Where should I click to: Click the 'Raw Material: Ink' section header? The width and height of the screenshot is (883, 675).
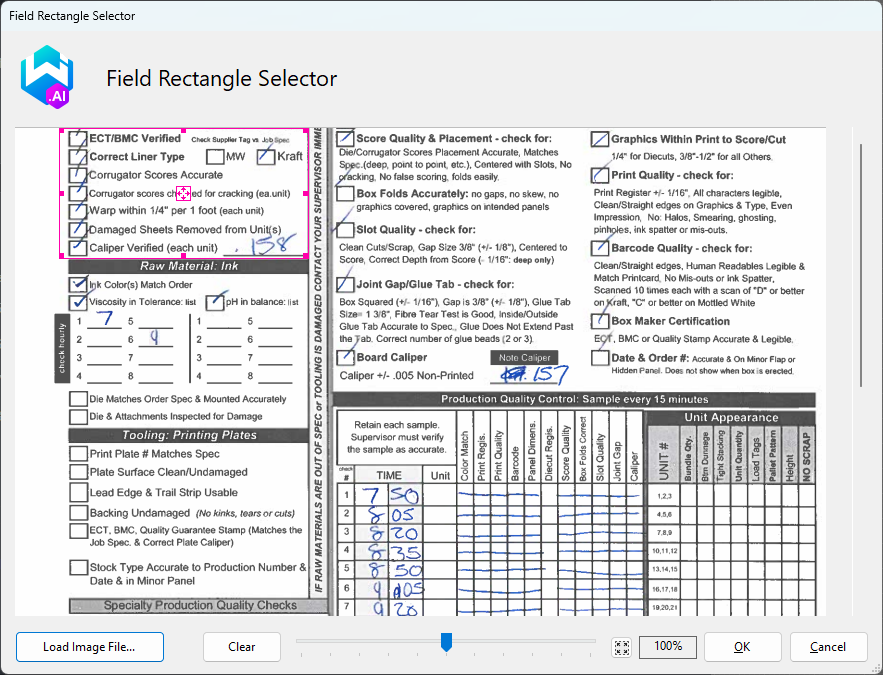189,266
